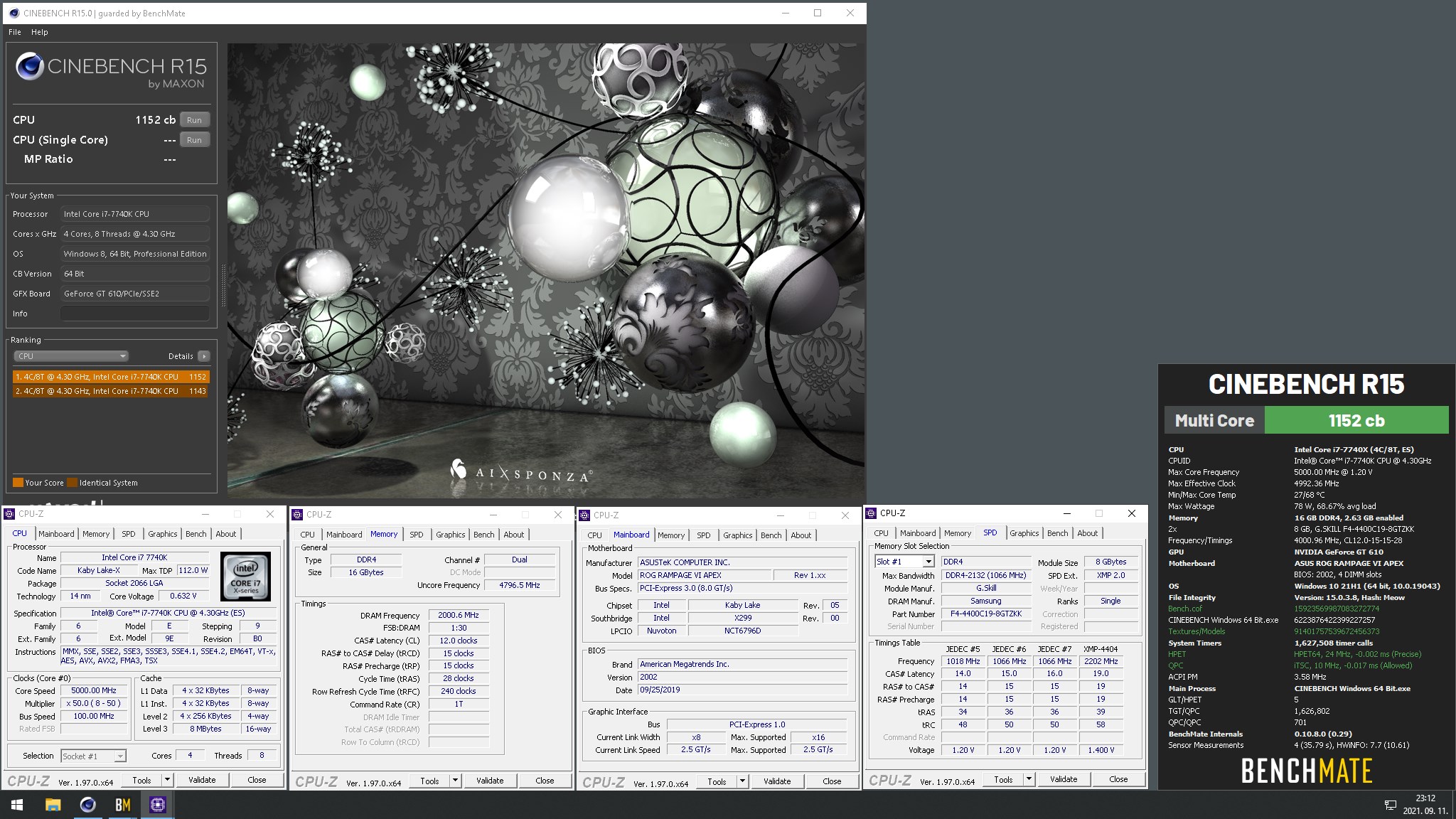1456x819 pixels.
Task: Click Close button in CPU-Z SPD window
Action: [1118, 779]
